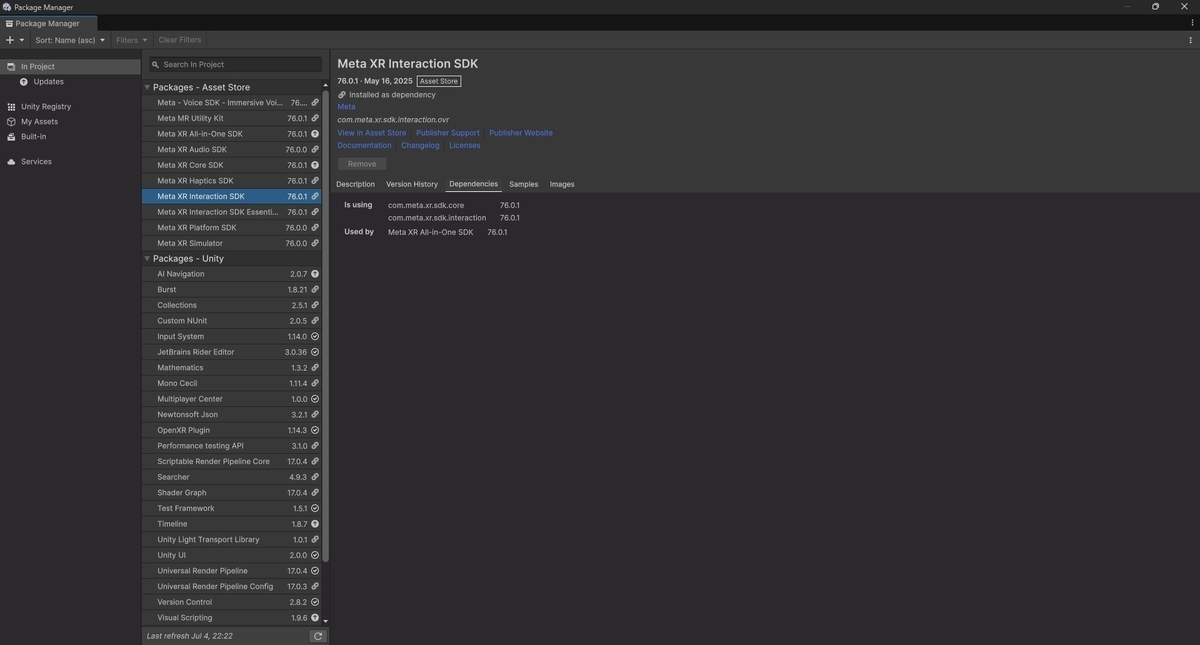1200x645 pixels.
Task: Click the package list vertical scrollbar
Action: (325, 327)
